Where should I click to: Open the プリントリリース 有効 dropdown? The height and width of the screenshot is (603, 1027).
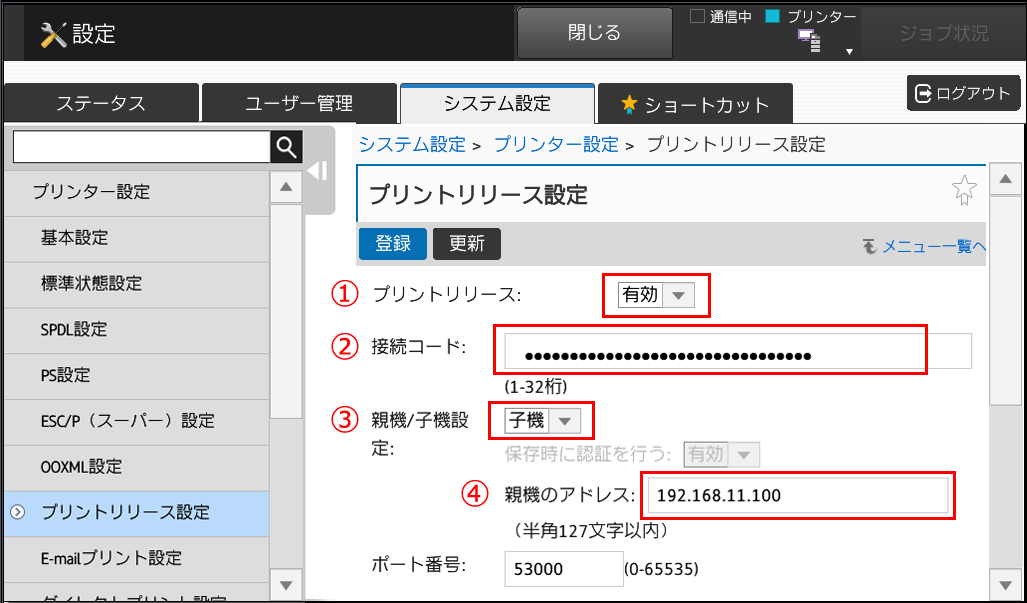(x=656, y=295)
